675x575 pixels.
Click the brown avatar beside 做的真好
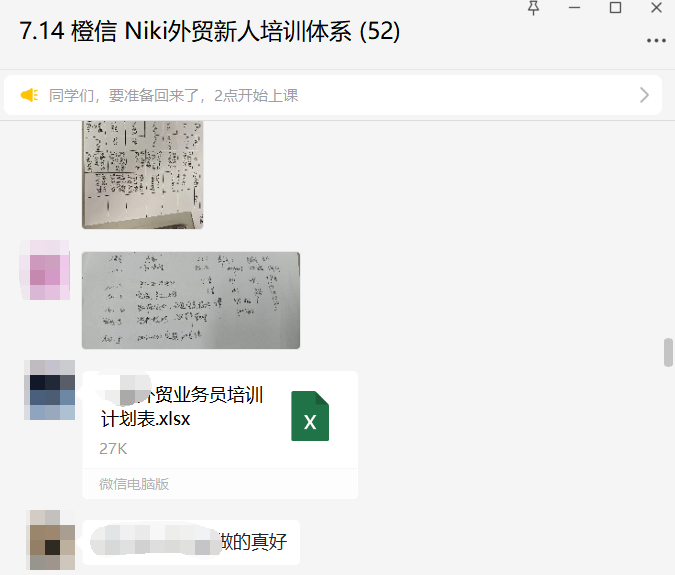point(51,540)
